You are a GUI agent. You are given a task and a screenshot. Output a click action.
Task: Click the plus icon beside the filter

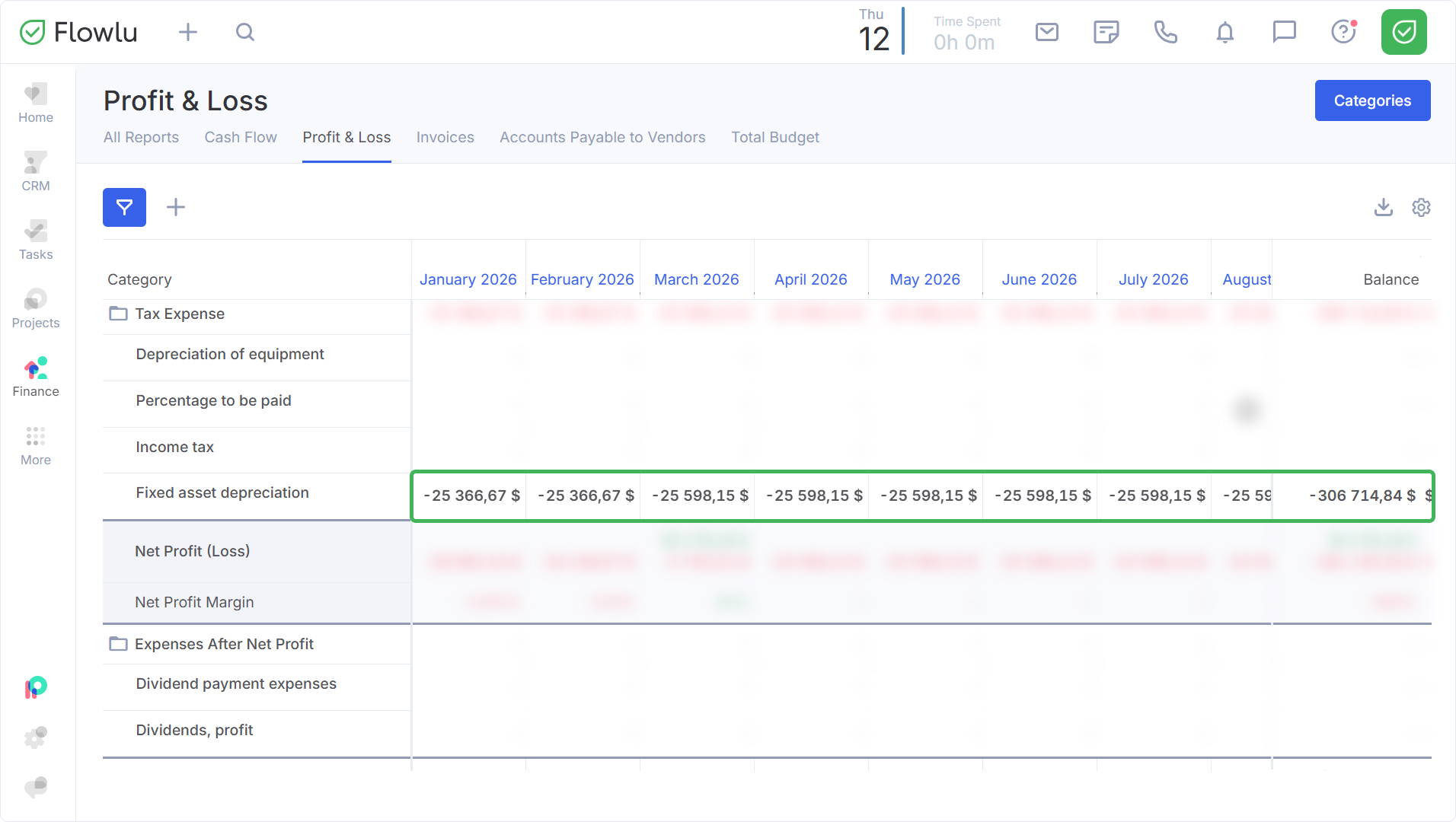point(176,207)
